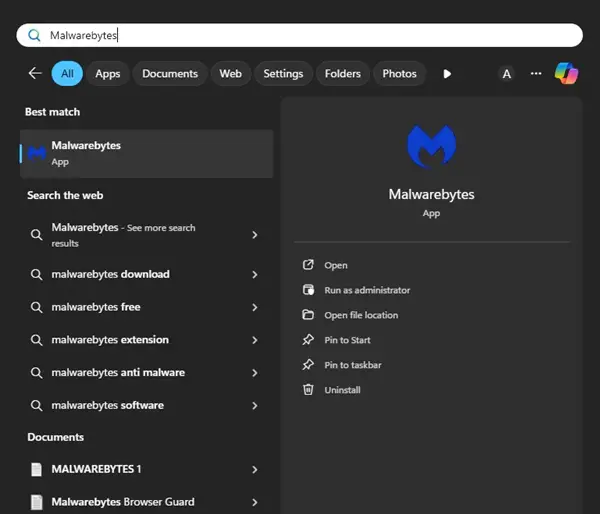Click the large Malwarebytes logo in details pane
Viewport: 600px width, 514px height.
pos(431,147)
